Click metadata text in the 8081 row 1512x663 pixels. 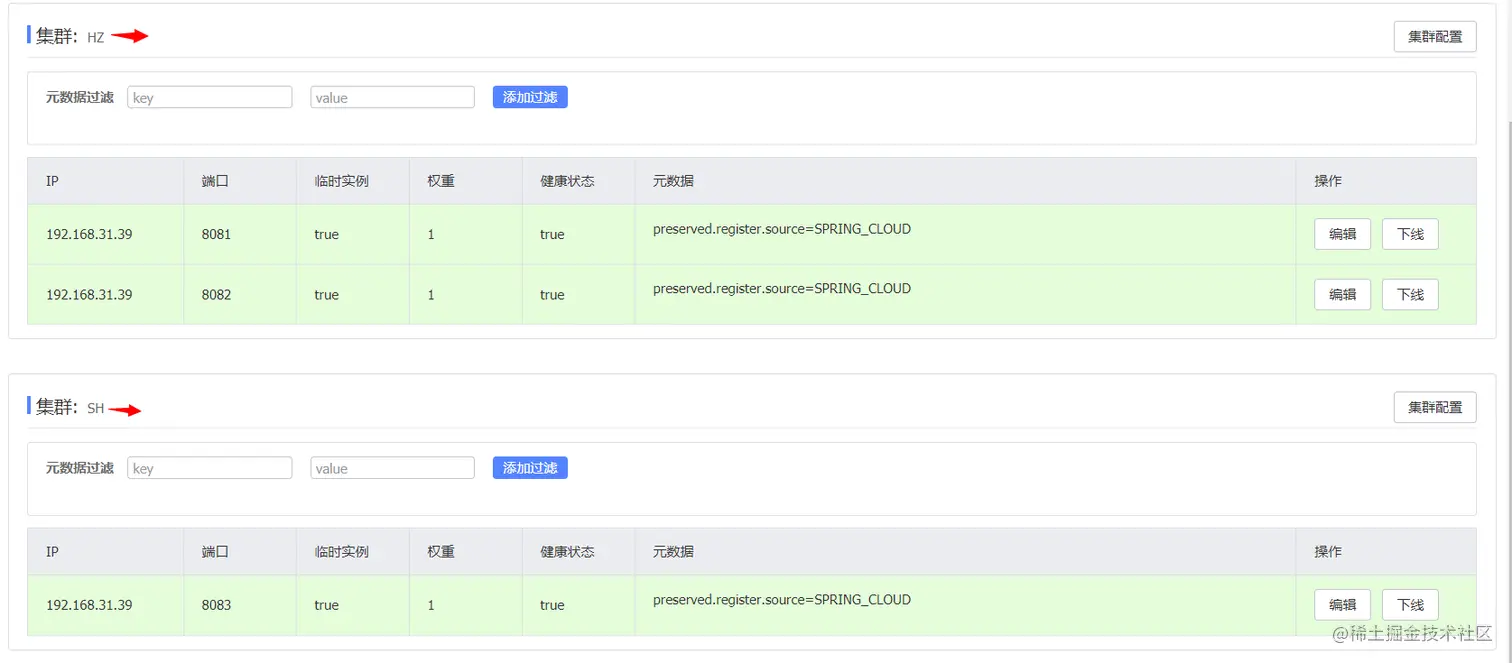[782, 229]
